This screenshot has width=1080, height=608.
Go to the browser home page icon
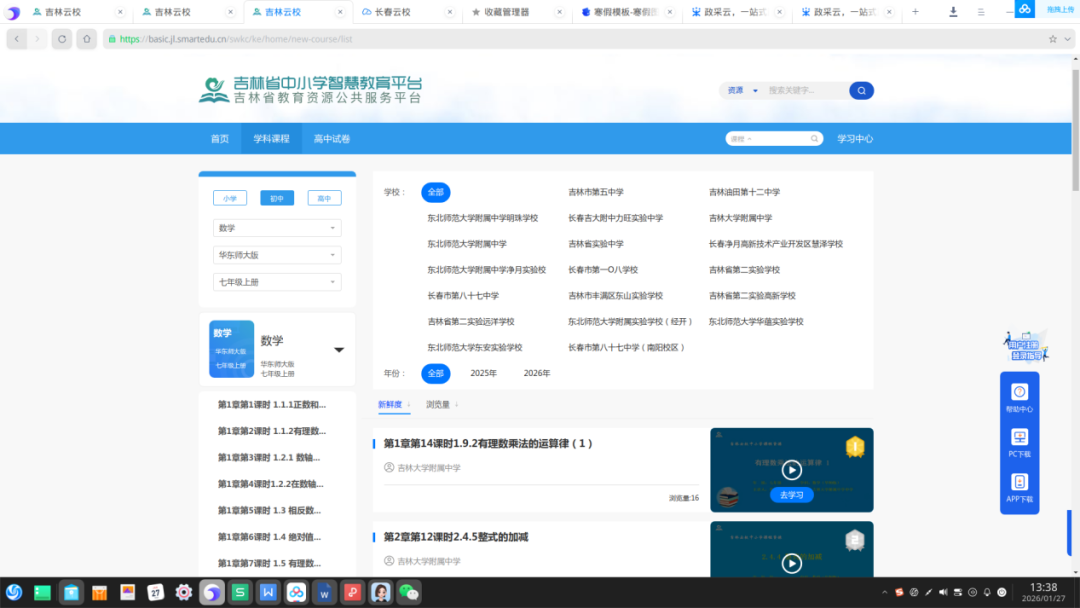(x=87, y=39)
